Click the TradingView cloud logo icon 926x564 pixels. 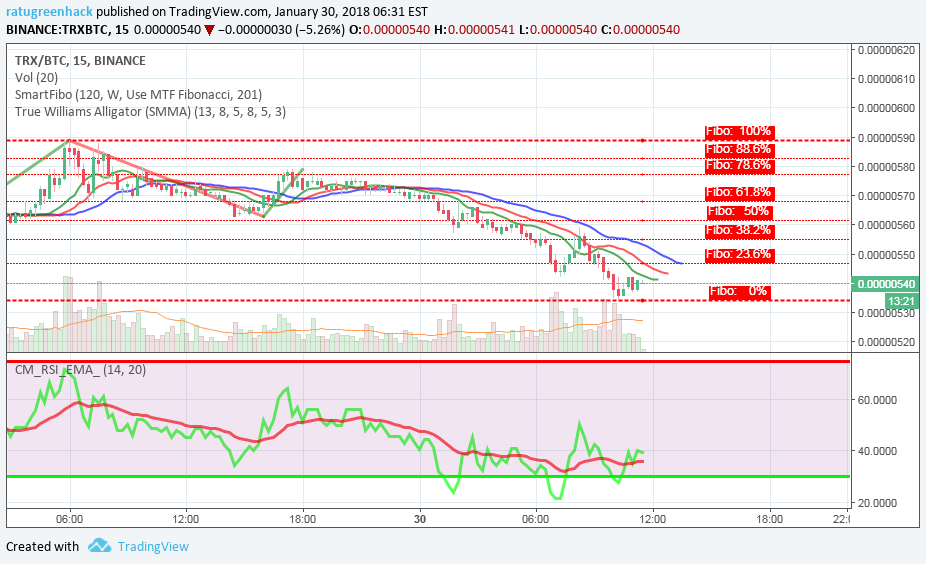click(99, 545)
